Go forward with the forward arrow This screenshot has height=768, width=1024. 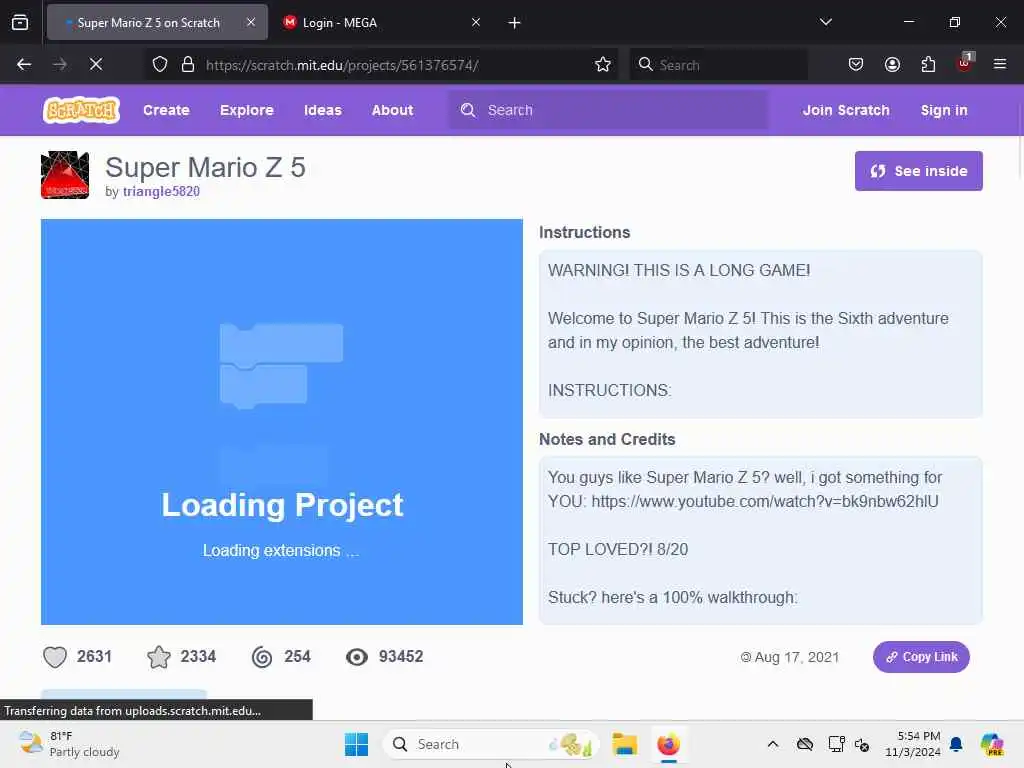[x=59, y=64]
